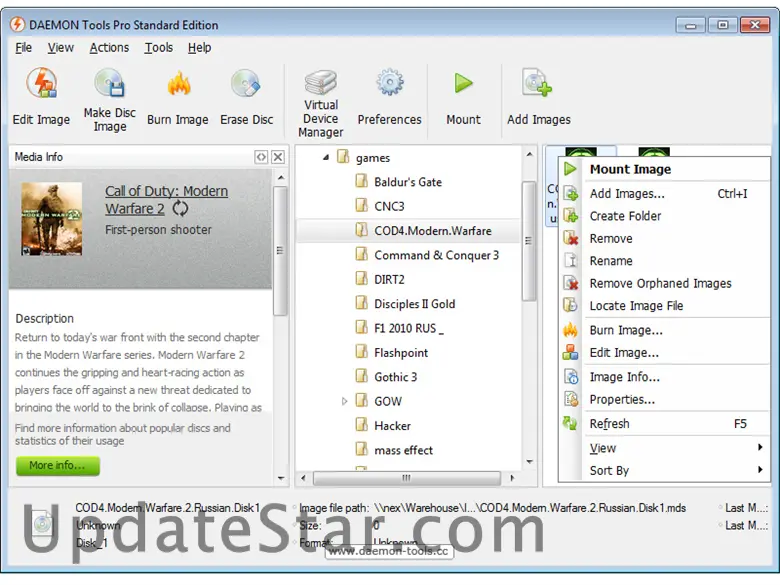Open Call of Duty: Modern Warfare 2 link
This screenshot has height=585, width=780.
point(166,199)
